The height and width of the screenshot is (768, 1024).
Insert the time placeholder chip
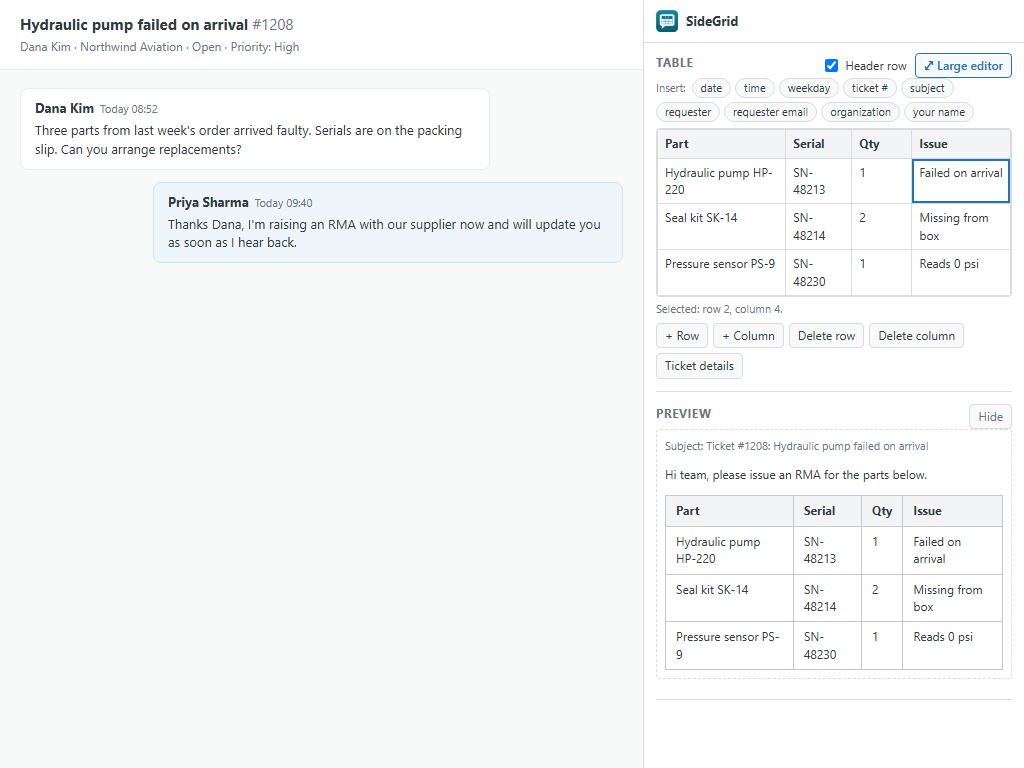coord(754,88)
